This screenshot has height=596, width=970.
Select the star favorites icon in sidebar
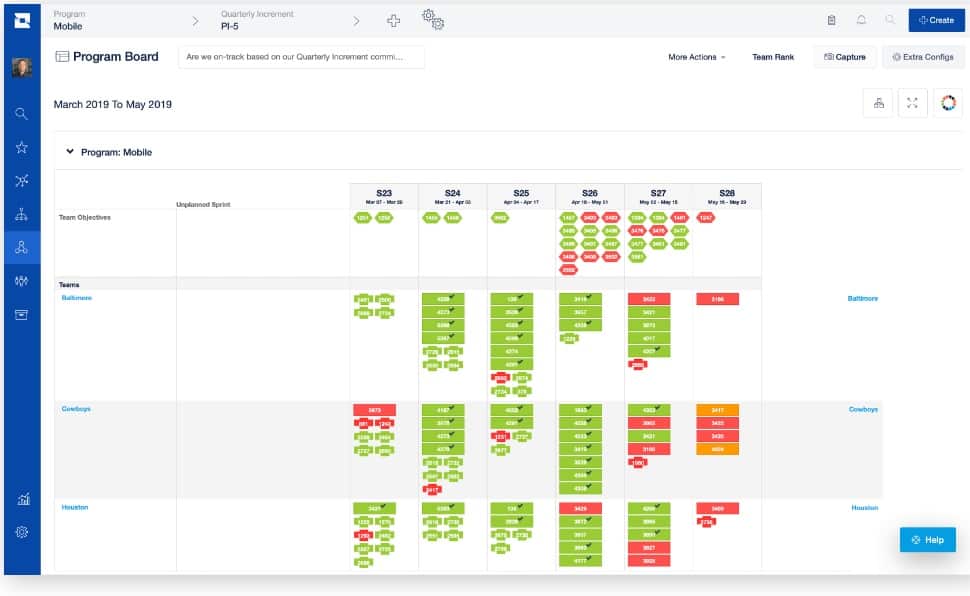point(21,147)
